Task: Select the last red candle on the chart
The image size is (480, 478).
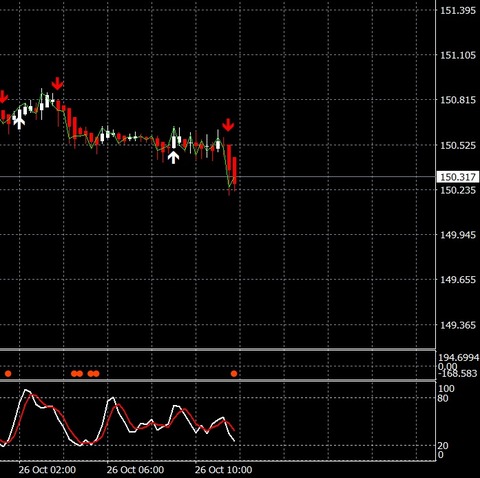Action: click(x=235, y=171)
